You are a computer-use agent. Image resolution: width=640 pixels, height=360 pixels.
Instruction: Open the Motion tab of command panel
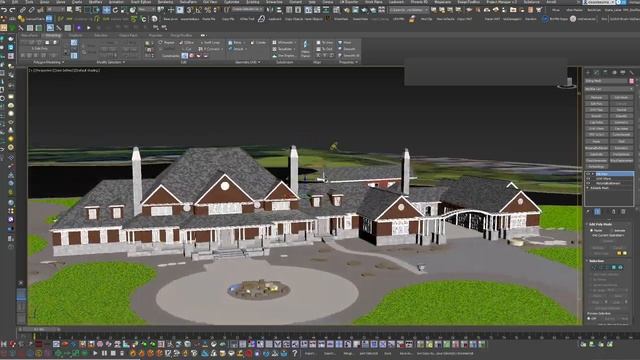point(614,72)
